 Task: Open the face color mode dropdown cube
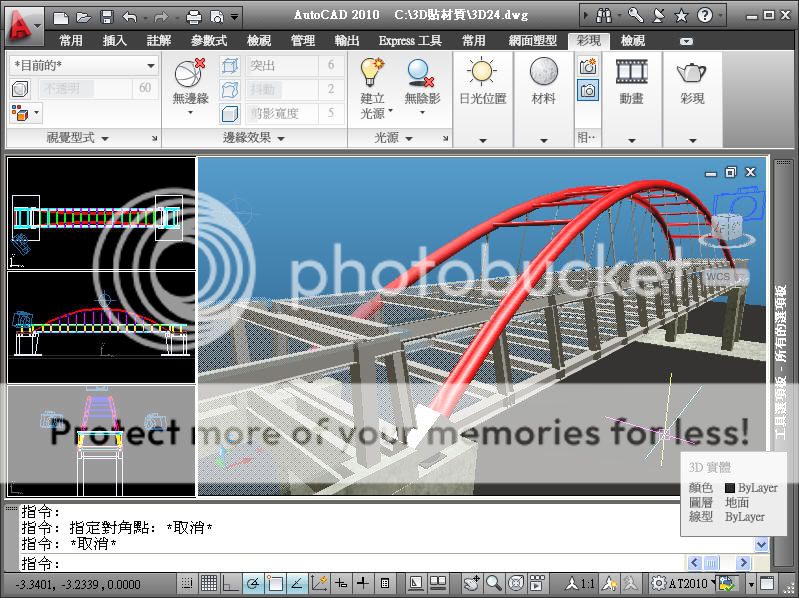pos(25,113)
